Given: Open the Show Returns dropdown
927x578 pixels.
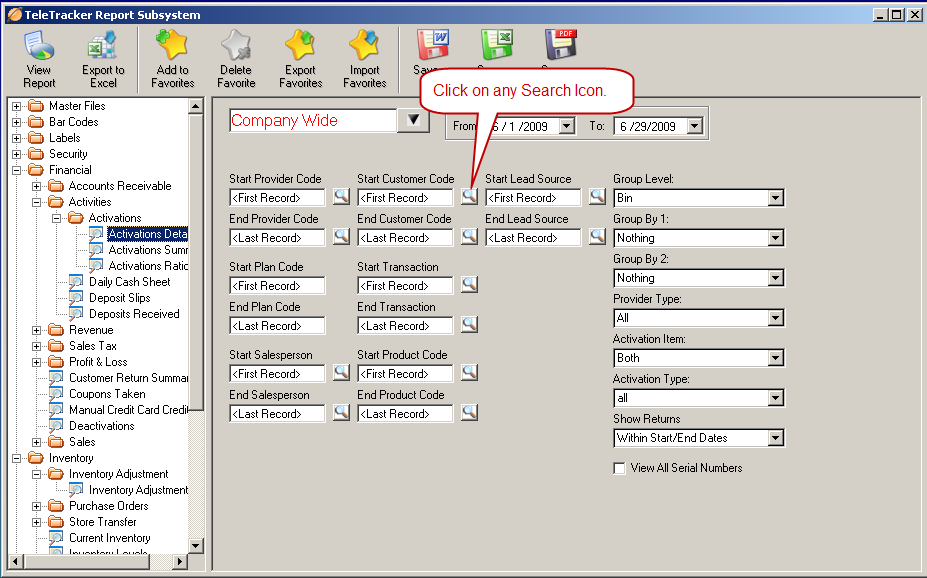Looking at the screenshot, I should pos(775,438).
